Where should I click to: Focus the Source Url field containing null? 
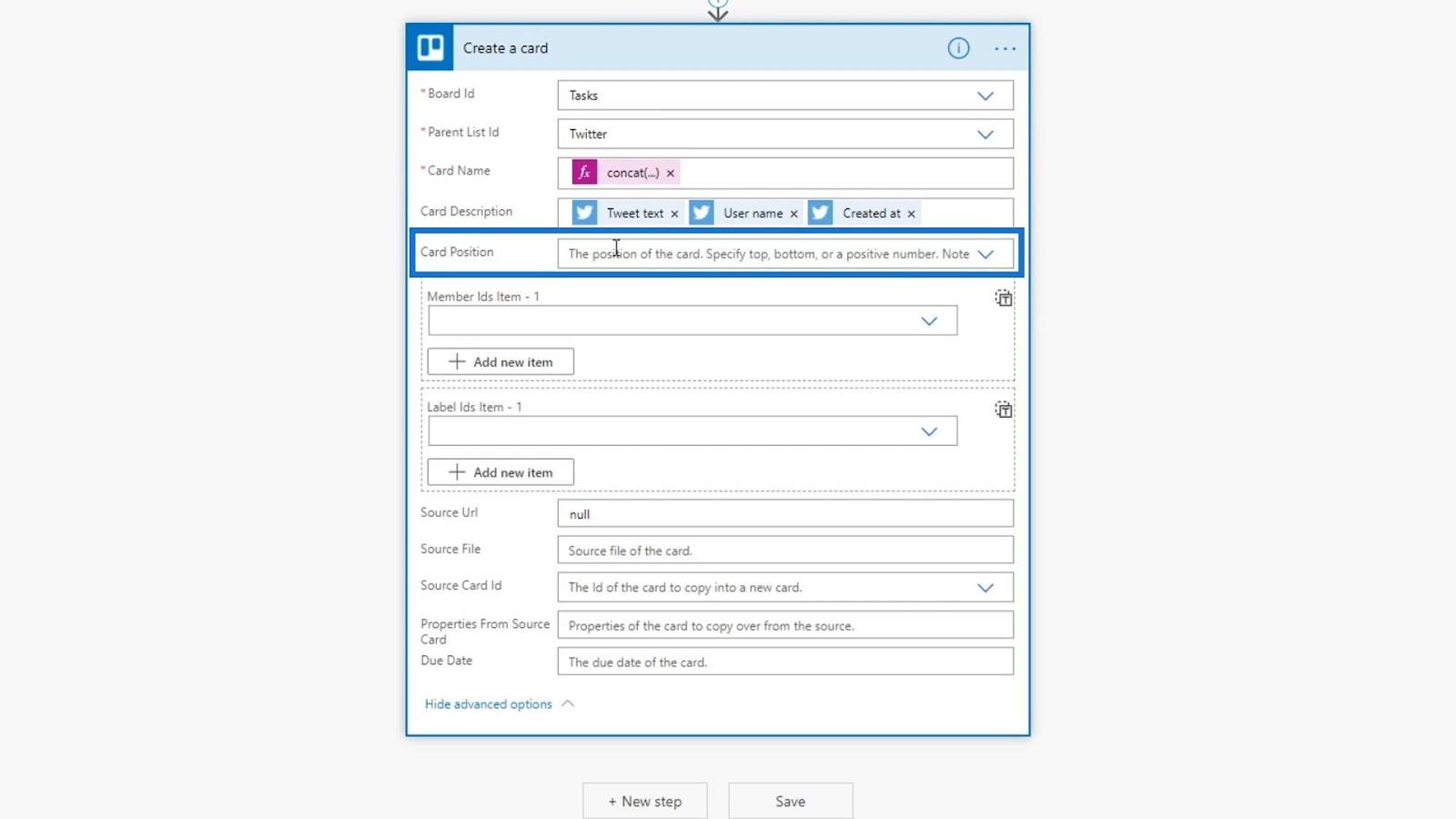(785, 513)
